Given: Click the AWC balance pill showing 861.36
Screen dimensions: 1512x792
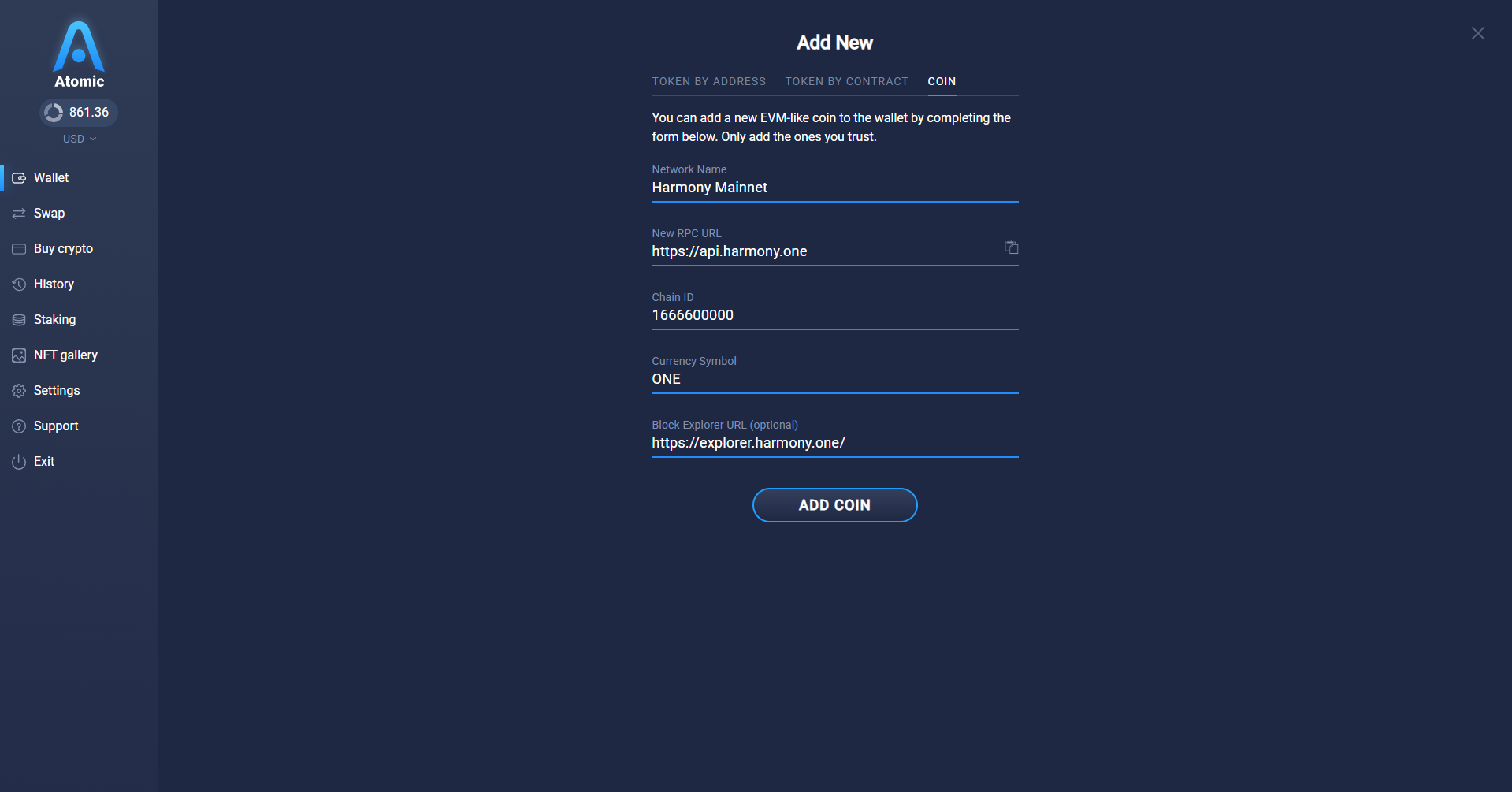Looking at the screenshot, I should coord(78,112).
